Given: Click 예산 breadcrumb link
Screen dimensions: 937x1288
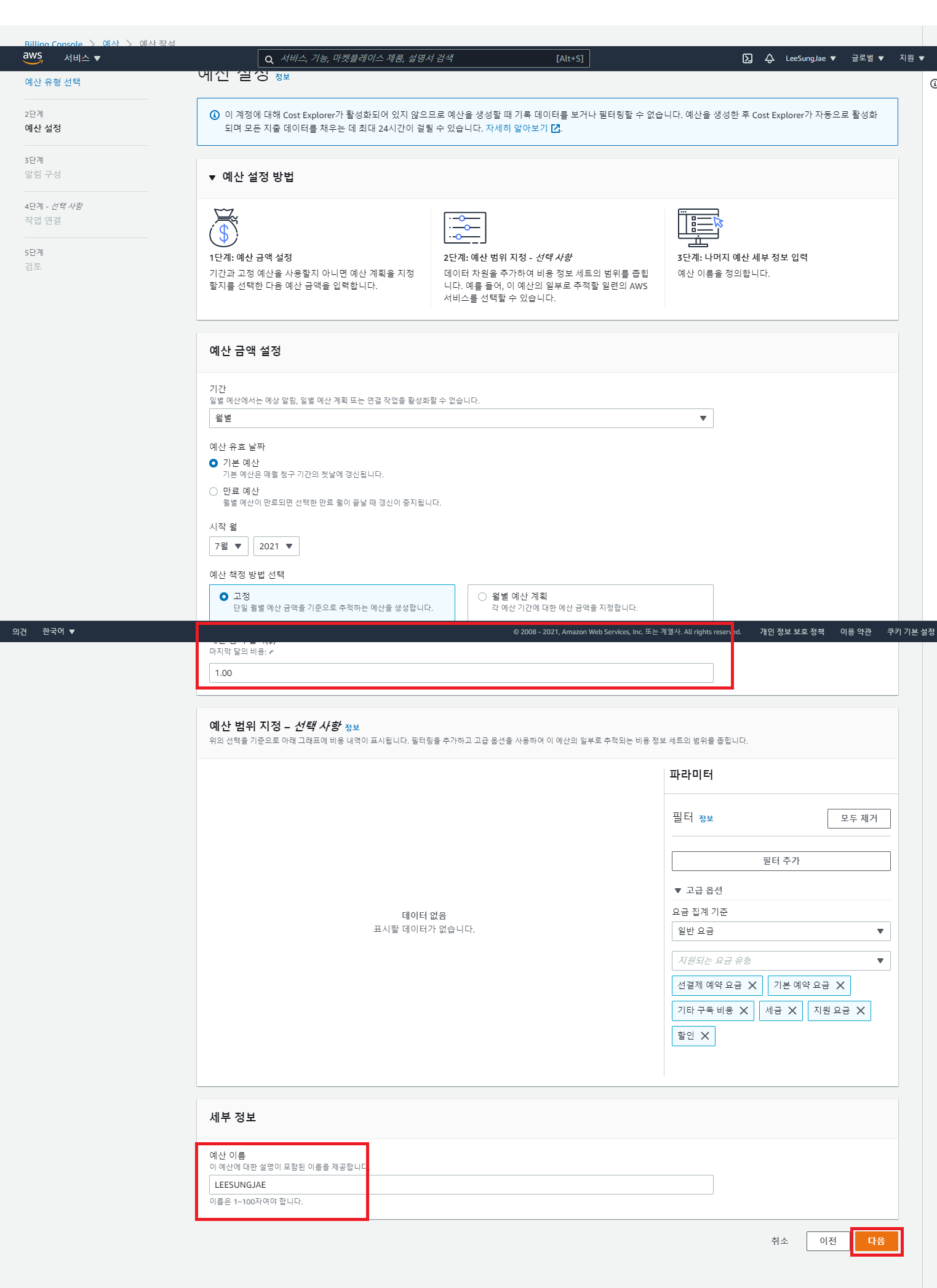Looking at the screenshot, I should point(111,44).
